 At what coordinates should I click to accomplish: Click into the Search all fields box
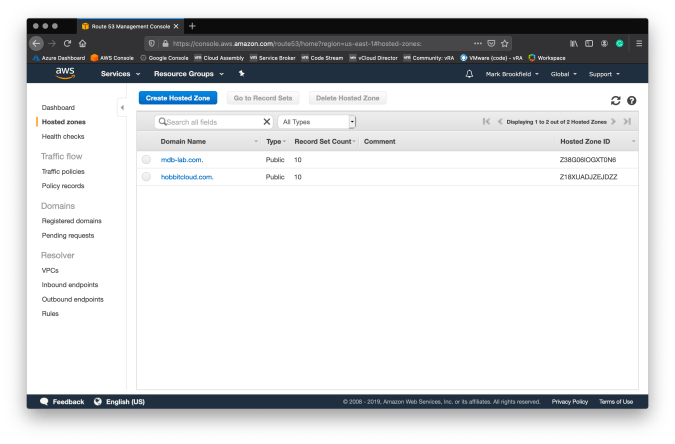point(212,122)
